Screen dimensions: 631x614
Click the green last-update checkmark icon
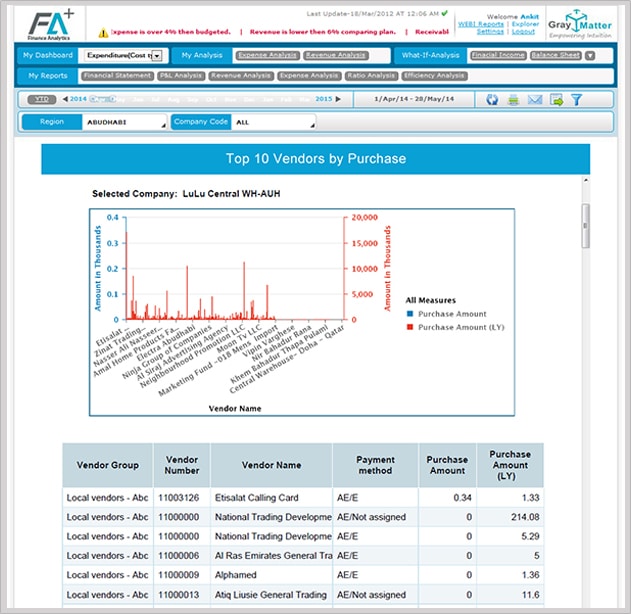pos(444,13)
